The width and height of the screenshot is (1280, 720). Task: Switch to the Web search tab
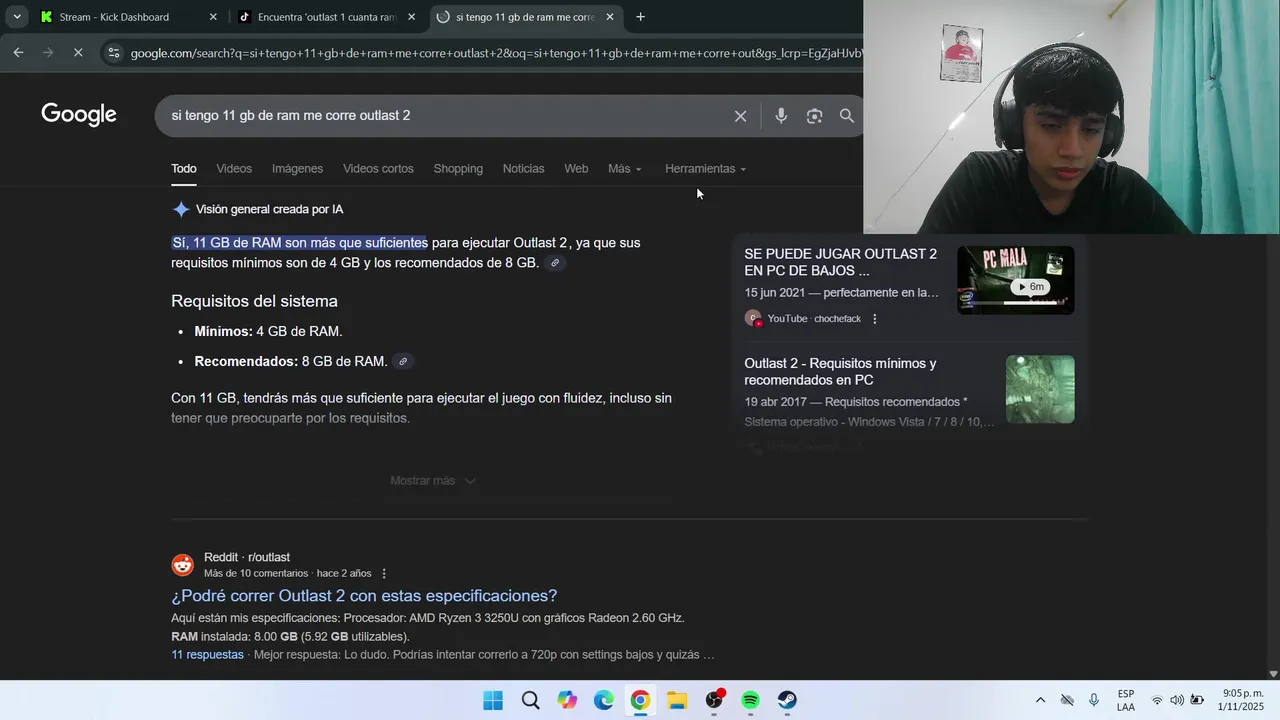click(x=576, y=169)
